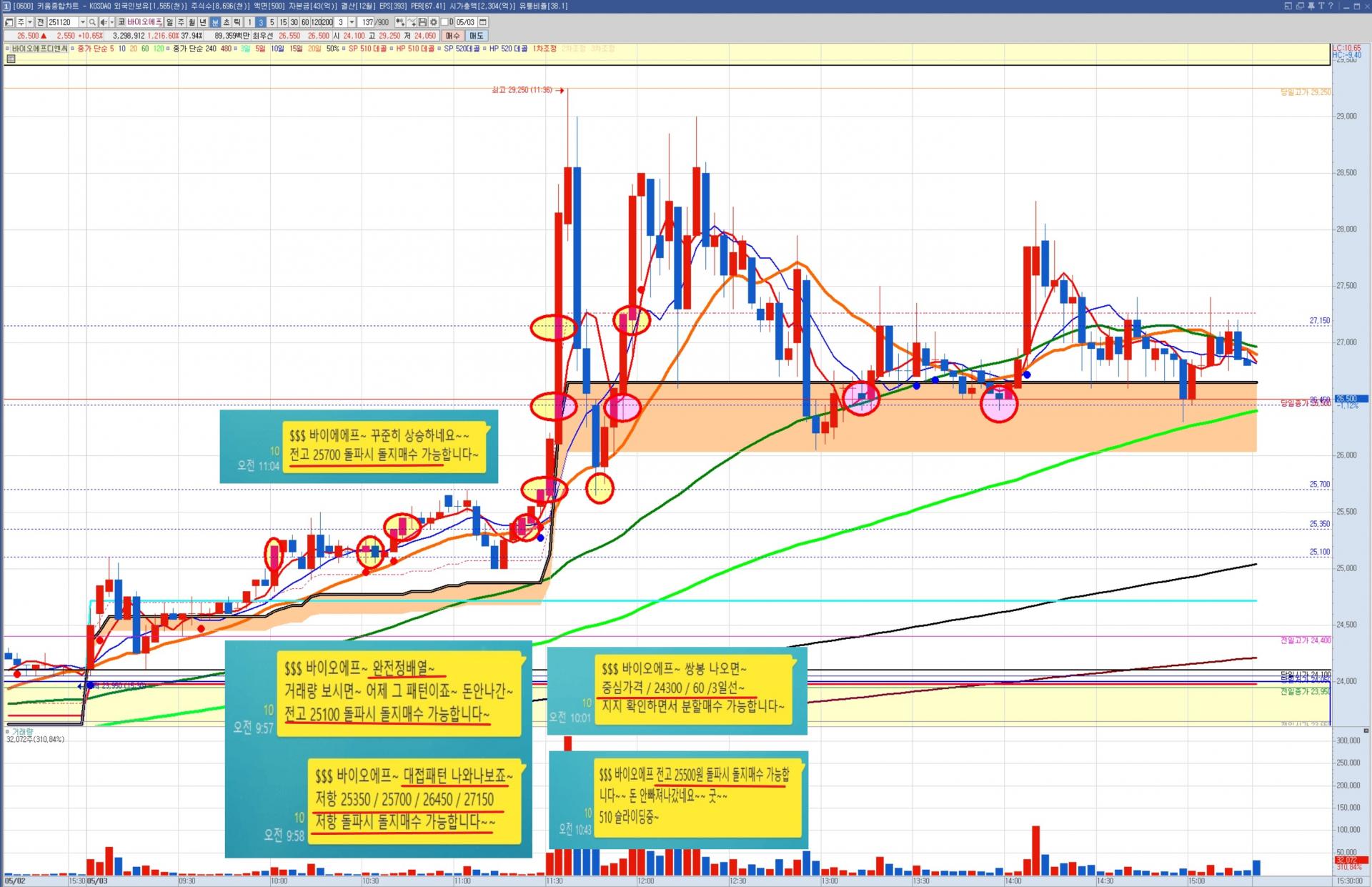Click the save floppy disk icon

pos(422,22)
